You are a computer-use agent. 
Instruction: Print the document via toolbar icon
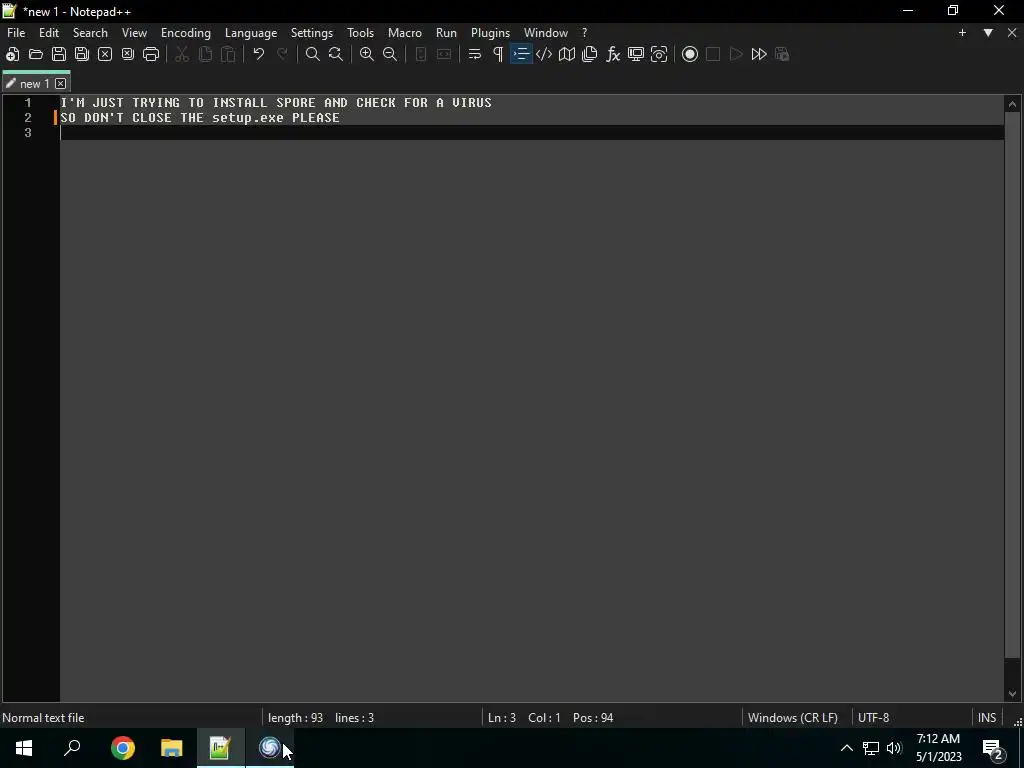click(151, 54)
